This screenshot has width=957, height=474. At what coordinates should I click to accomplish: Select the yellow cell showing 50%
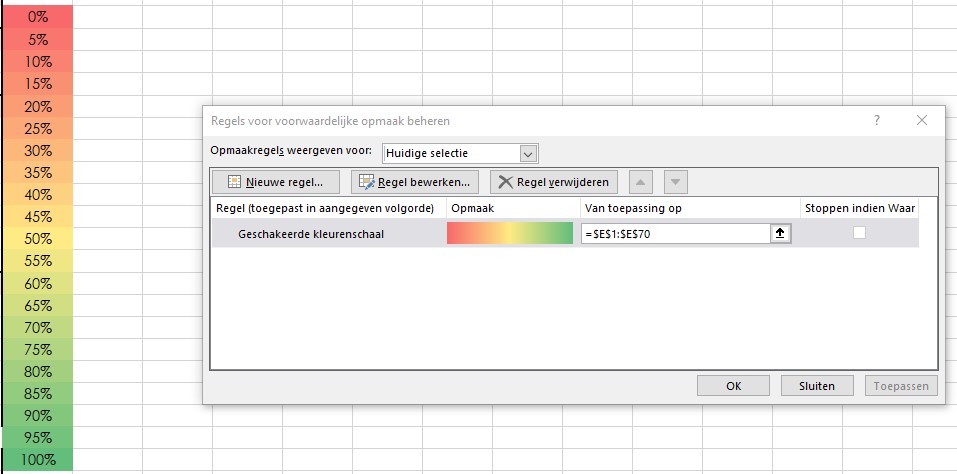click(x=37, y=239)
